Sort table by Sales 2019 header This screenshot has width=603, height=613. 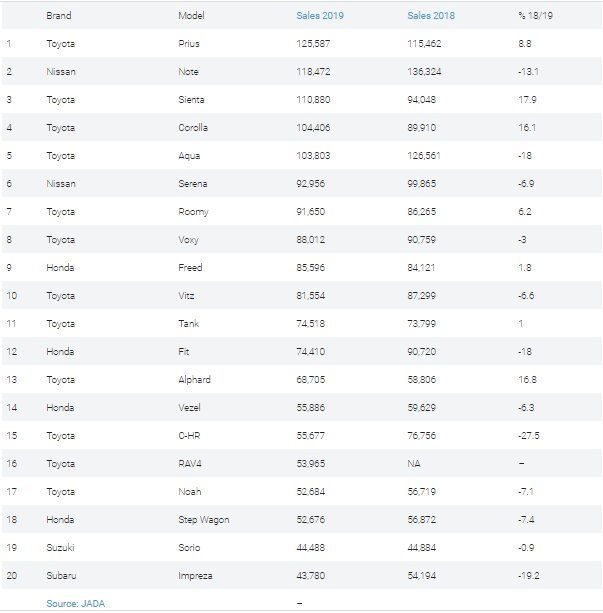(320, 16)
